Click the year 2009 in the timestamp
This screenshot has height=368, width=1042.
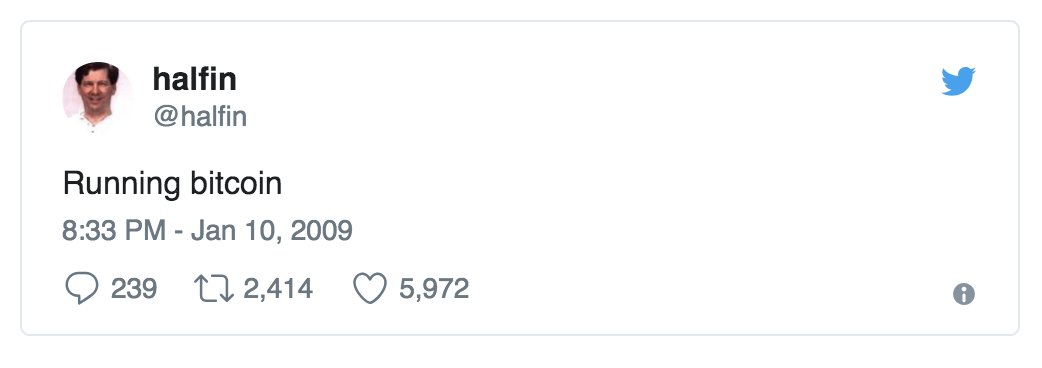tap(322, 230)
